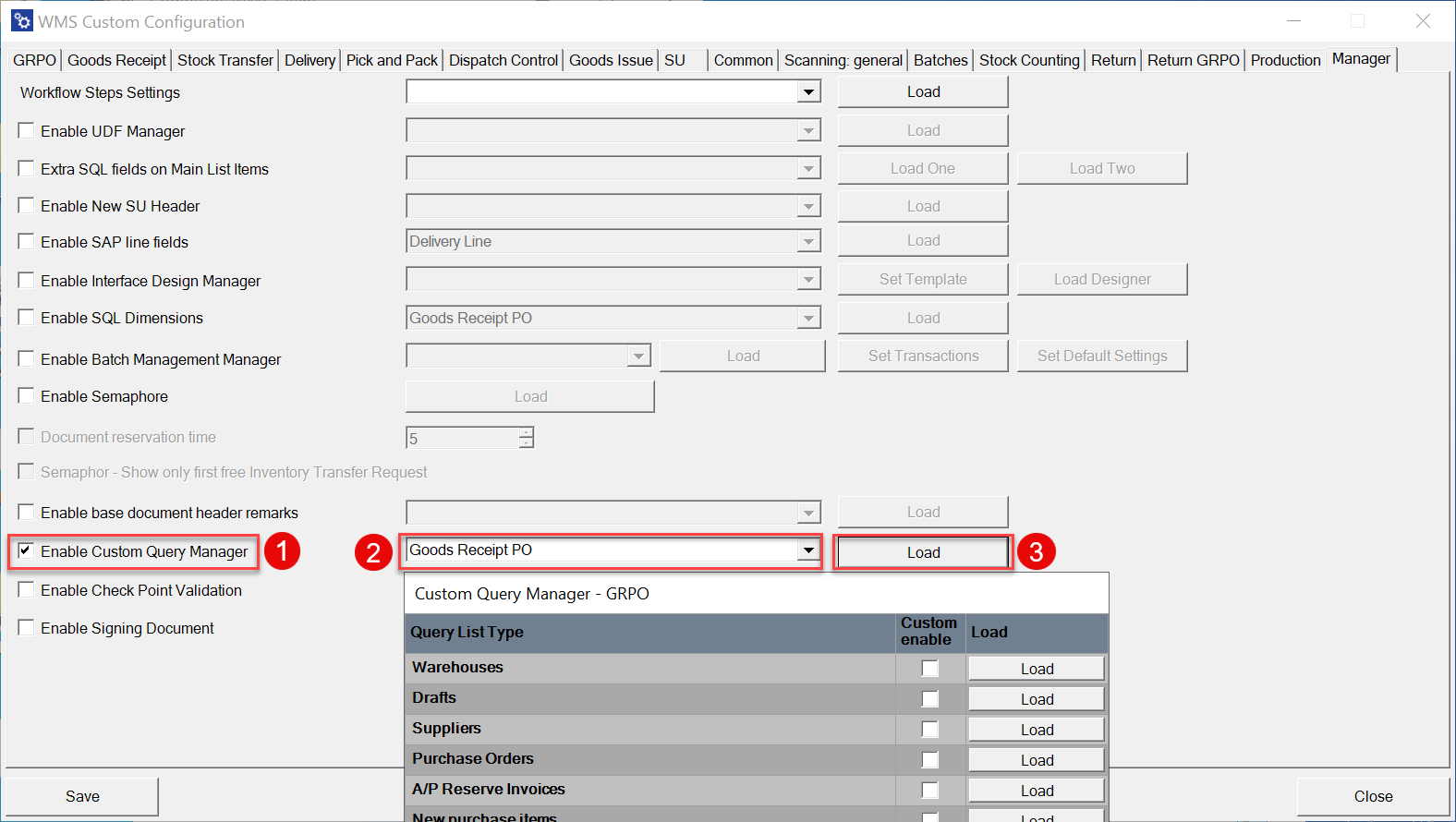Screen dimensions: 1456x822
Task: Open Batch Management Manager dropdown
Action: click(639, 356)
